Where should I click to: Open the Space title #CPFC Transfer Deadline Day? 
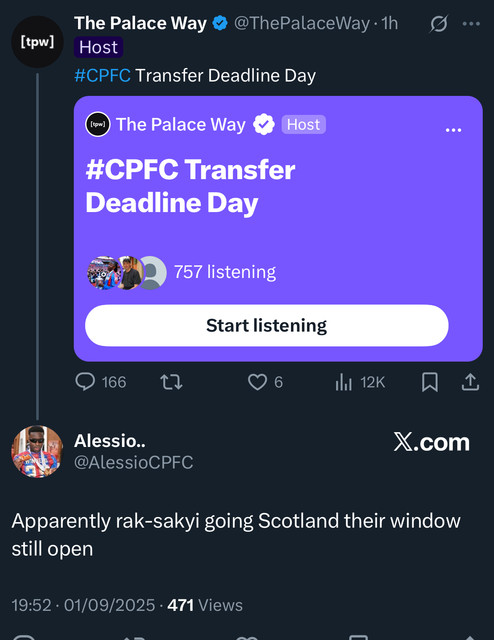coord(190,186)
